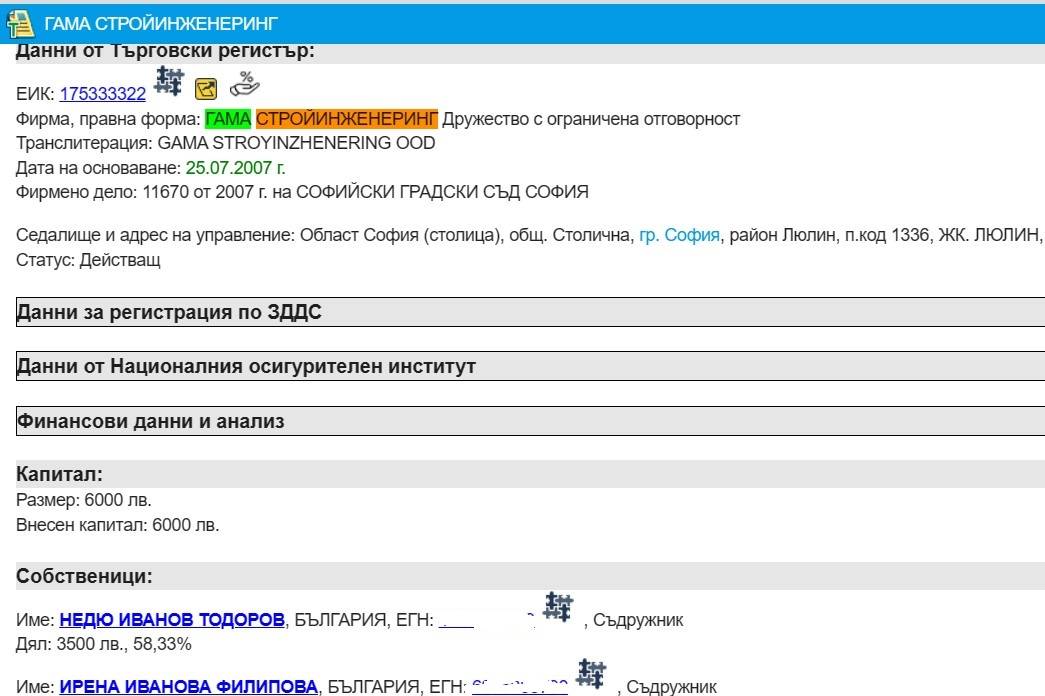Open the EIK link 175333322
The width and height of the screenshot is (1045, 696).
coord(102,94)
